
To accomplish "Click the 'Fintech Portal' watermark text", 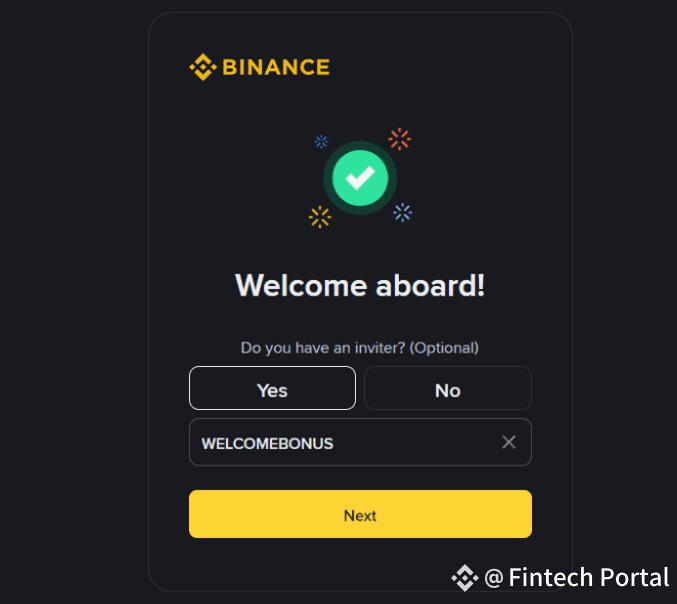I will click(x=588, y=577).
